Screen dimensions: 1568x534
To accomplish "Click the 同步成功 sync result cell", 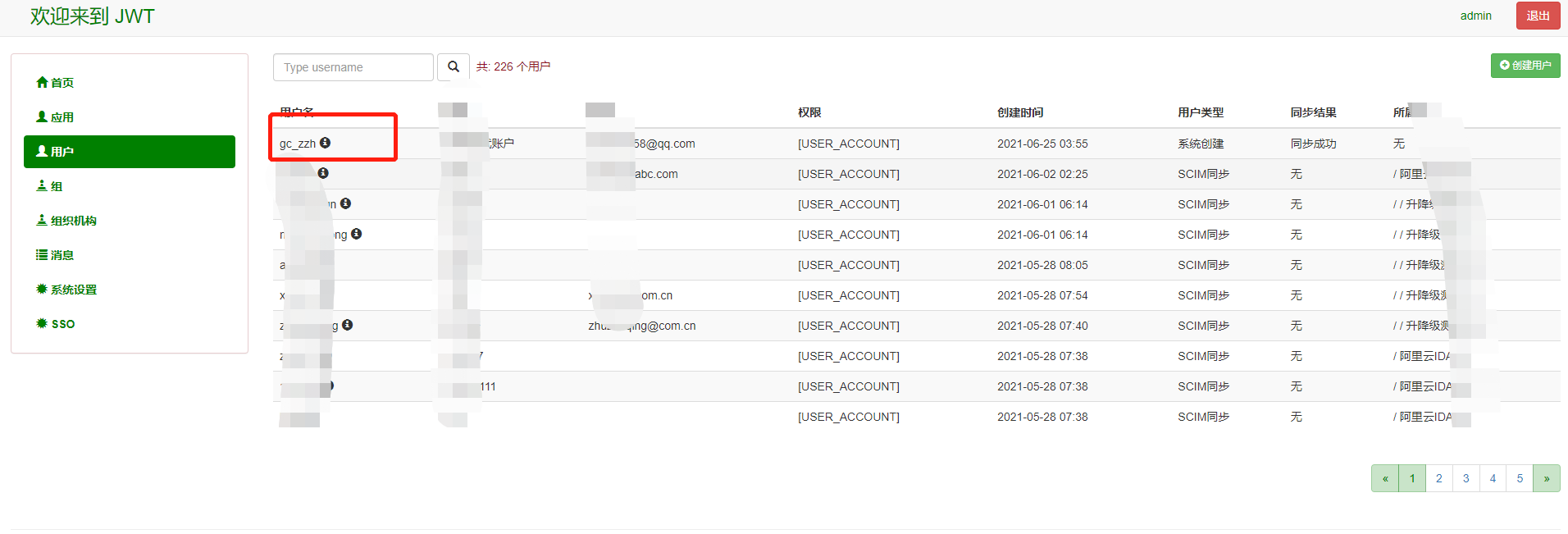I will coord(1313,144).
